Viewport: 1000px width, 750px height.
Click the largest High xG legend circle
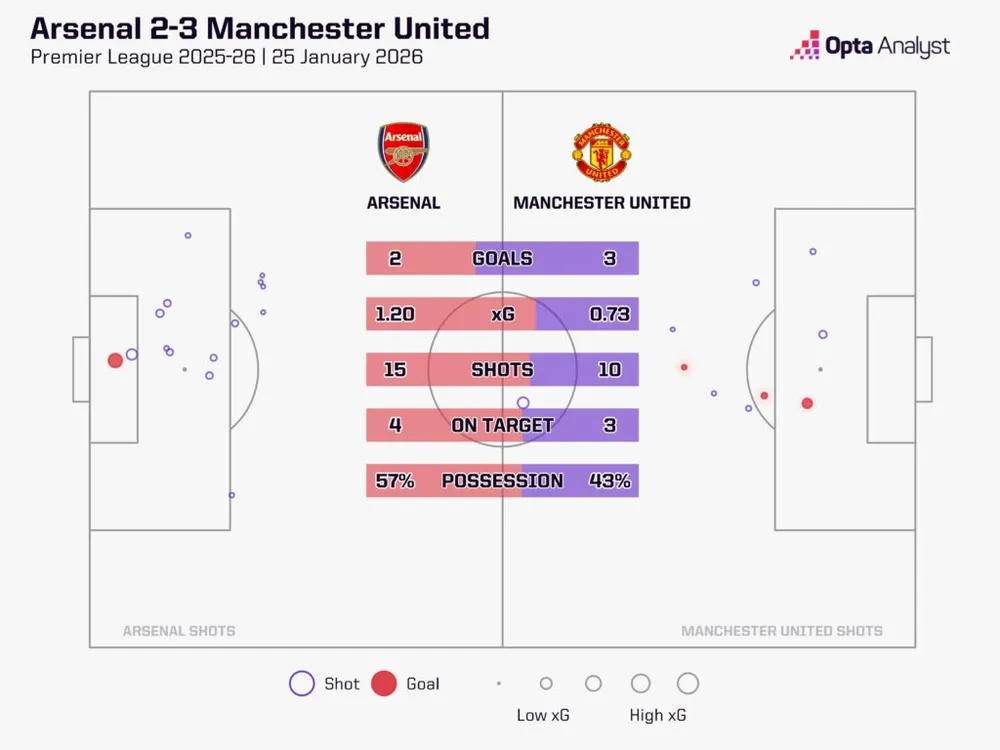687,684
